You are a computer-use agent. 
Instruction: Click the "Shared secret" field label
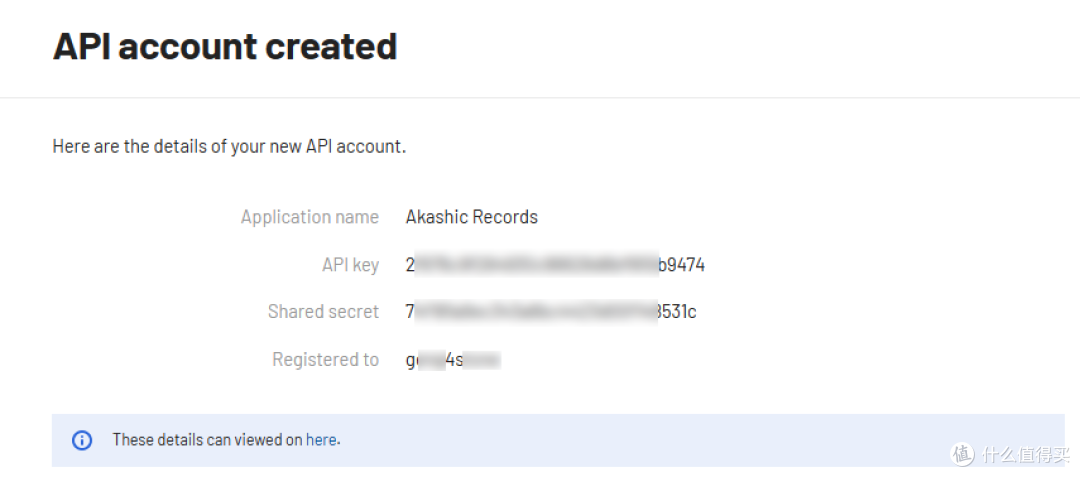[324, 312]
